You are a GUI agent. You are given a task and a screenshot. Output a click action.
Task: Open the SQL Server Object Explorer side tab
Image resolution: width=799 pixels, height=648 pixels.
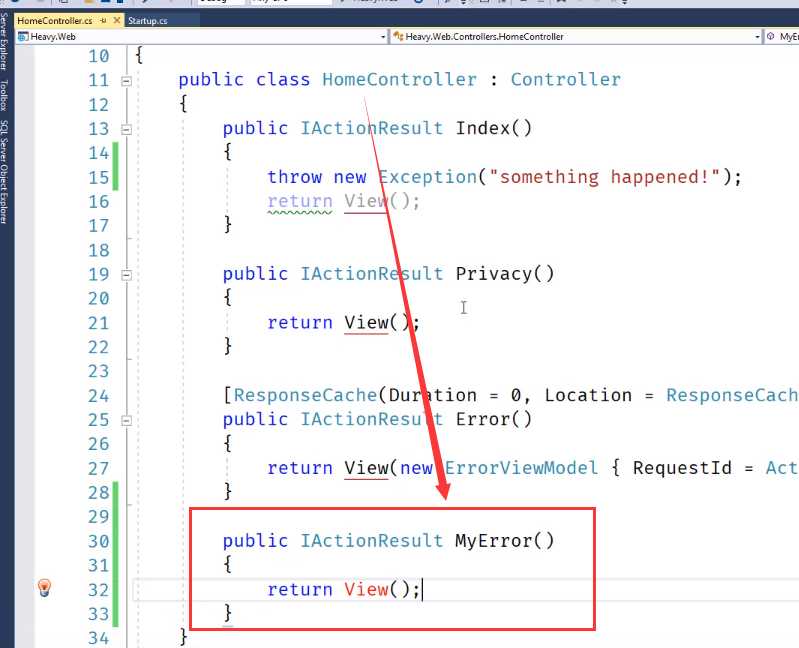[x=5, y=172]
